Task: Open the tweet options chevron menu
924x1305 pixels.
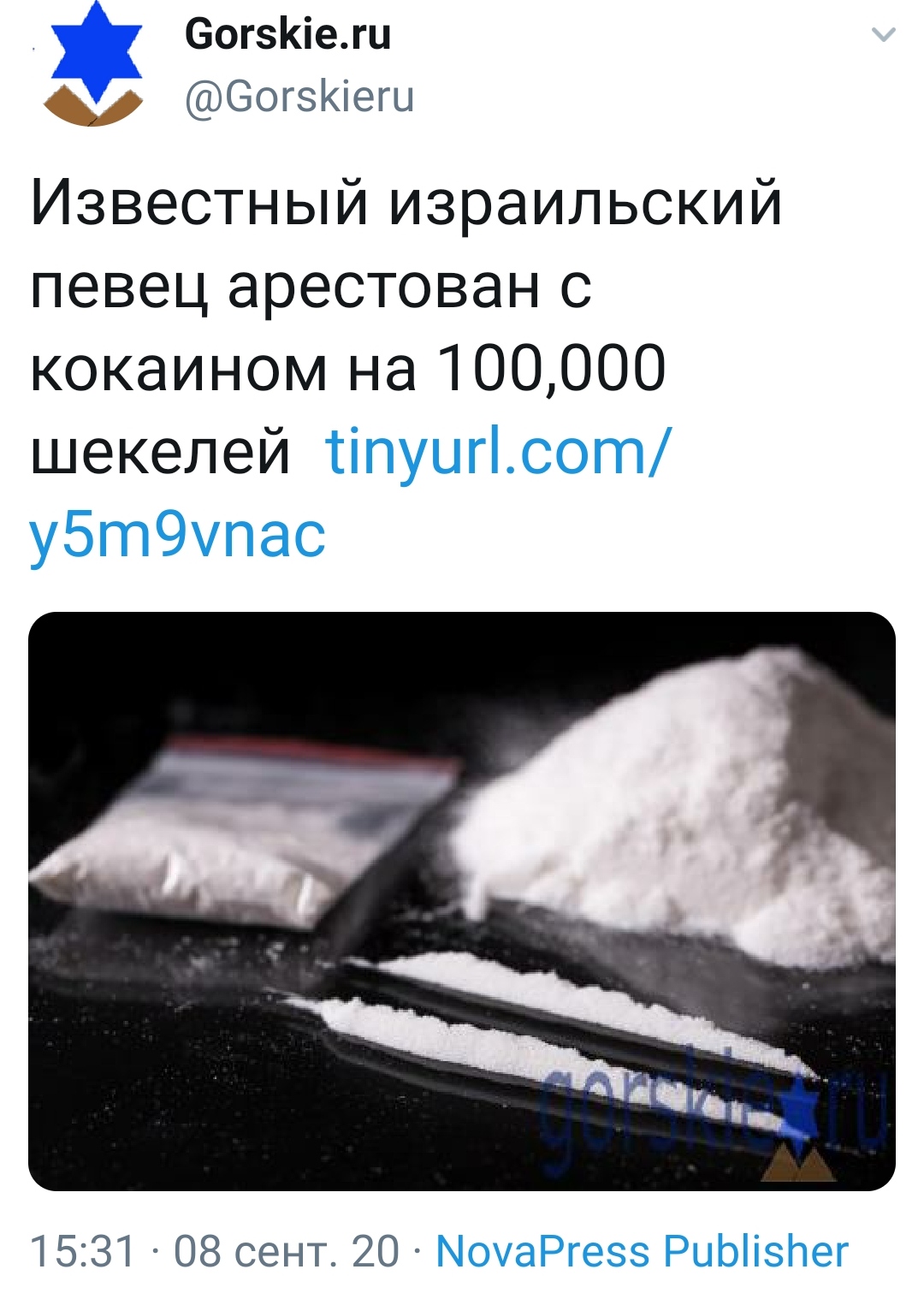Action: (x=882, y=35)
